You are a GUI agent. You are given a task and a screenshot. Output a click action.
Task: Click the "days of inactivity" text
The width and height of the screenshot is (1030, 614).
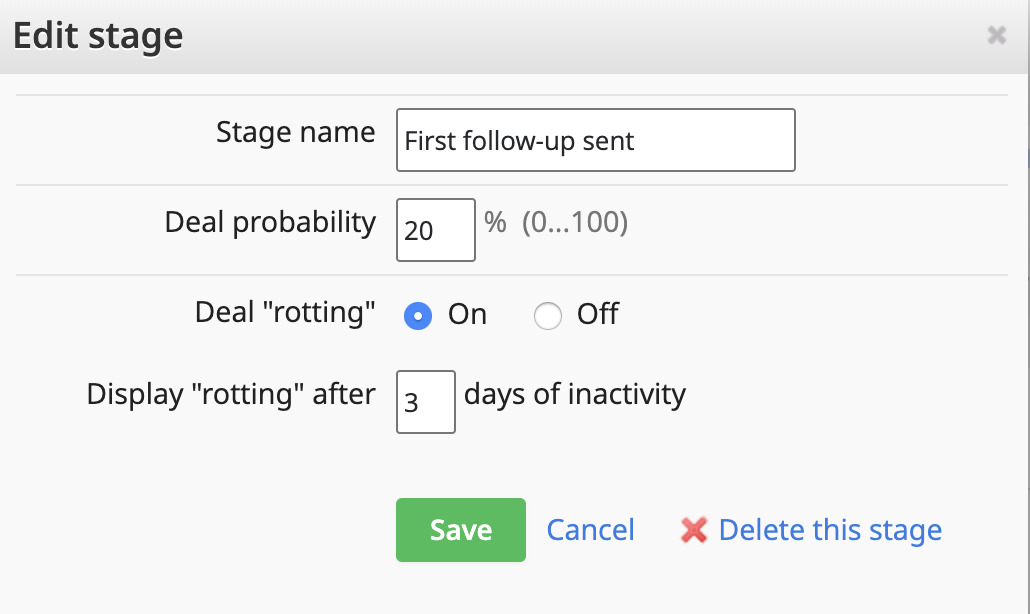click(575, 395)
